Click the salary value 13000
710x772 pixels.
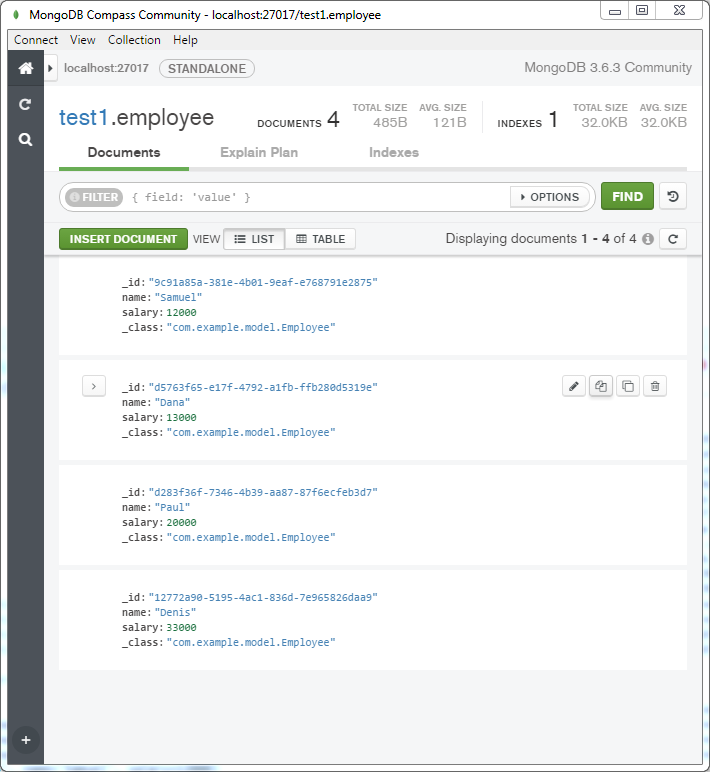(x=181, y=418)
